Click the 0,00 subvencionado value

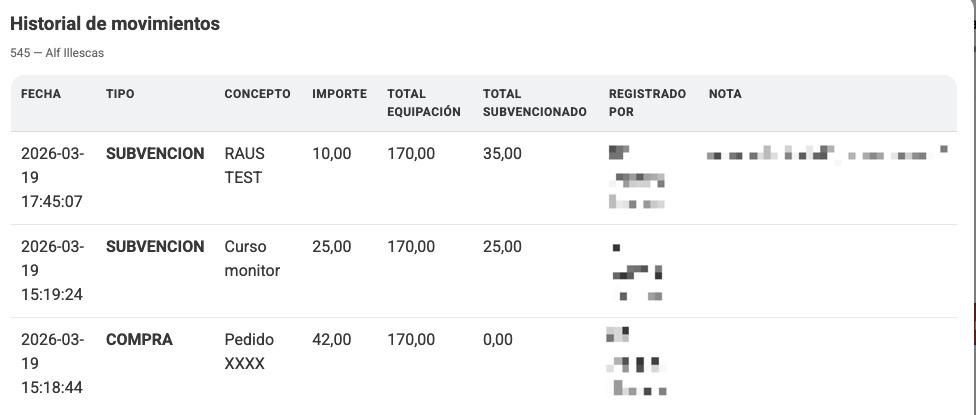click(498, 340)
